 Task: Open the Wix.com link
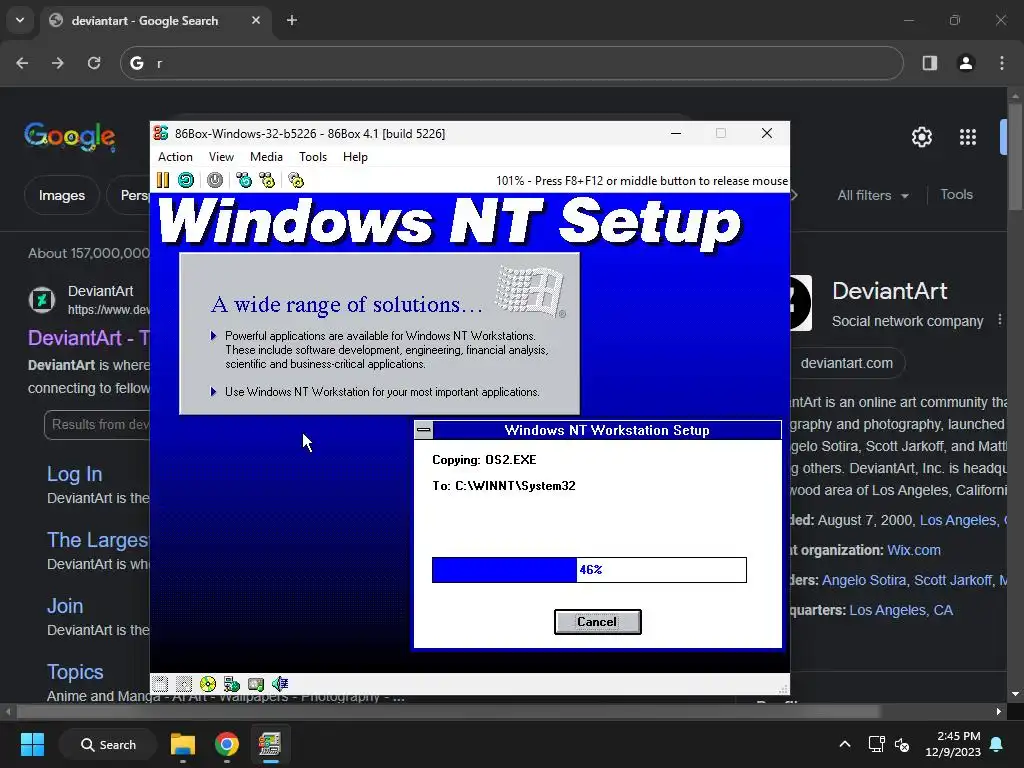tap(914, 551)
